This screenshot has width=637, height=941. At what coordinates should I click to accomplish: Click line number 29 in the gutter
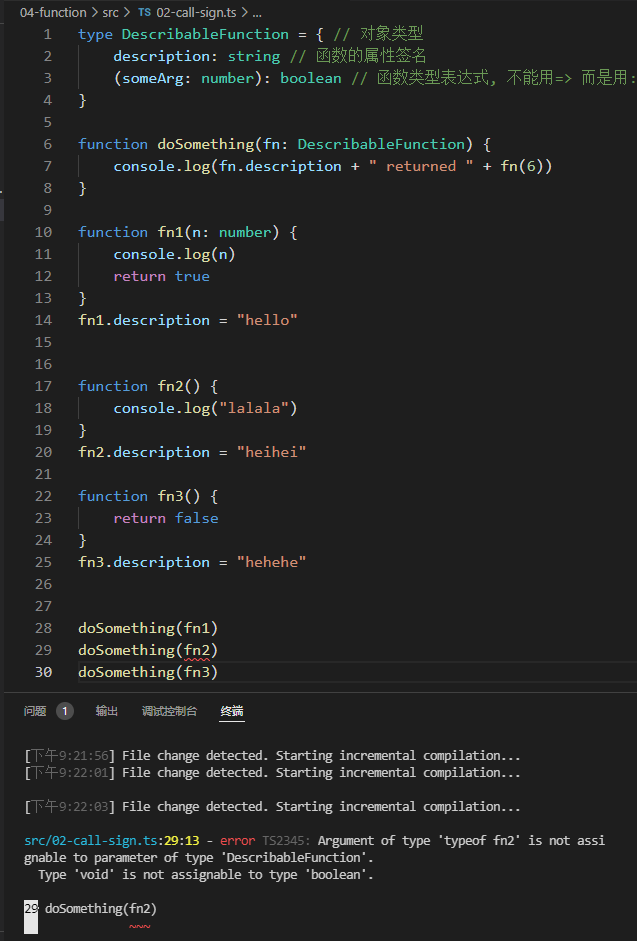43,650
